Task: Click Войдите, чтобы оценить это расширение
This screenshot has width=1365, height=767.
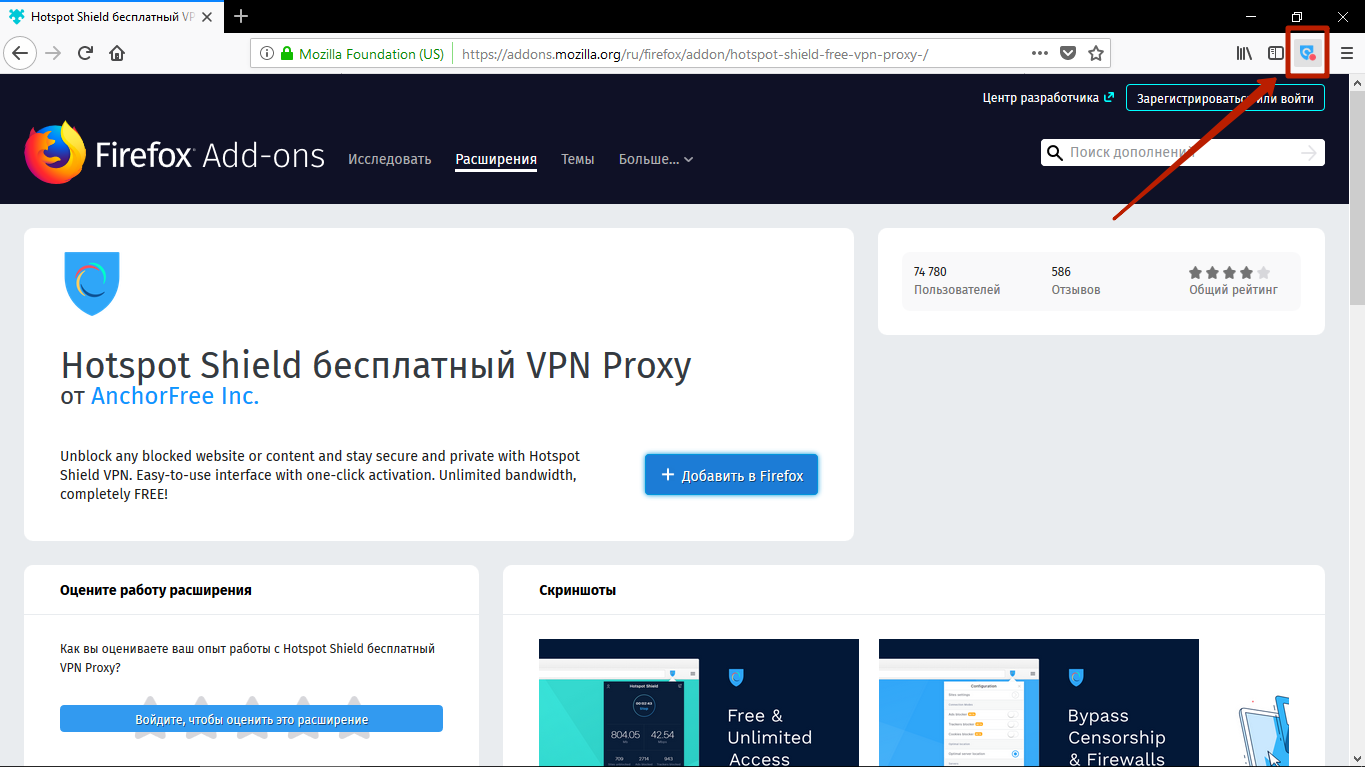Action: point(251,719)
